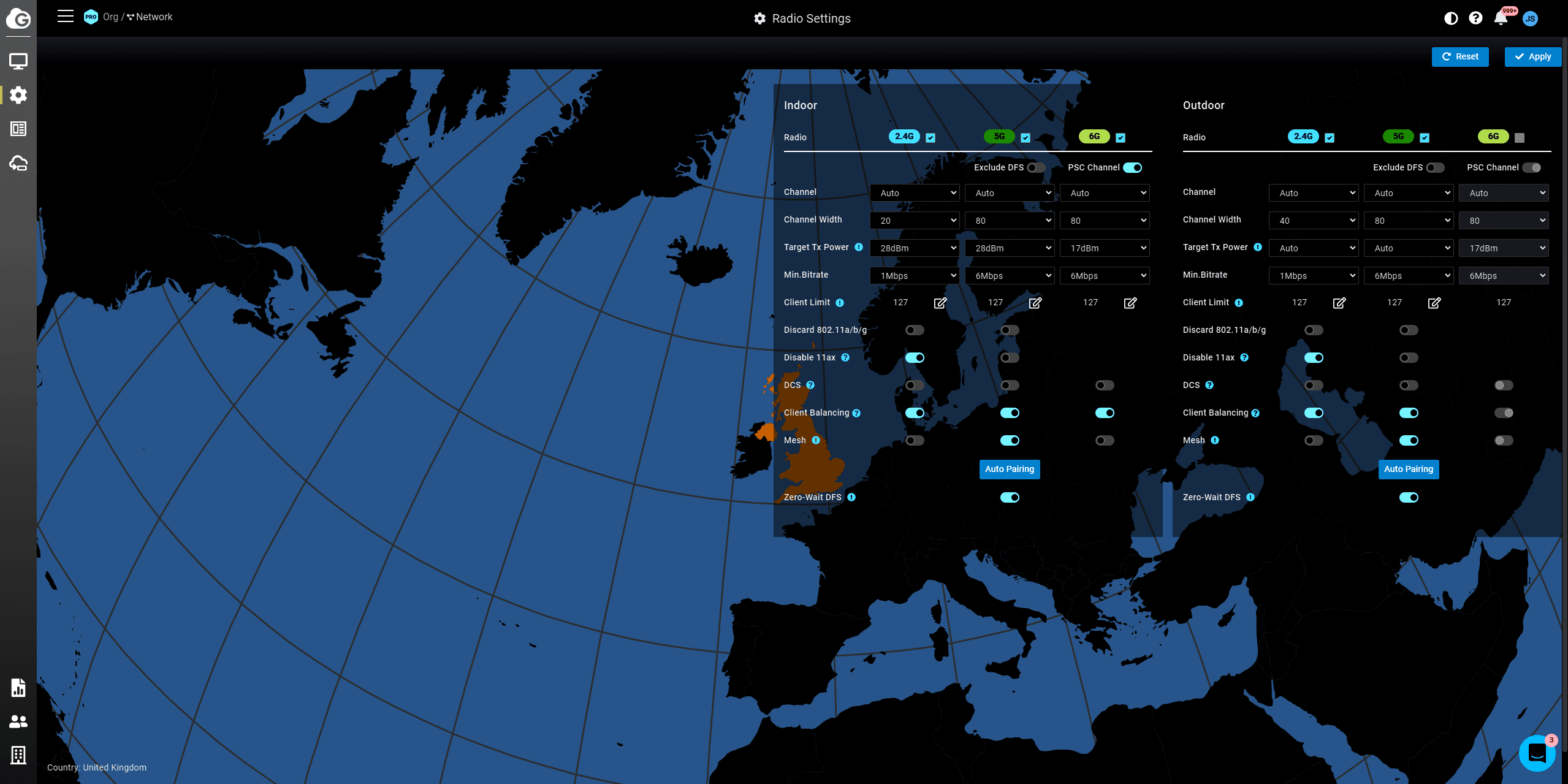Open notifications bell icon

pyautogui.click(x=1501, y=18)
